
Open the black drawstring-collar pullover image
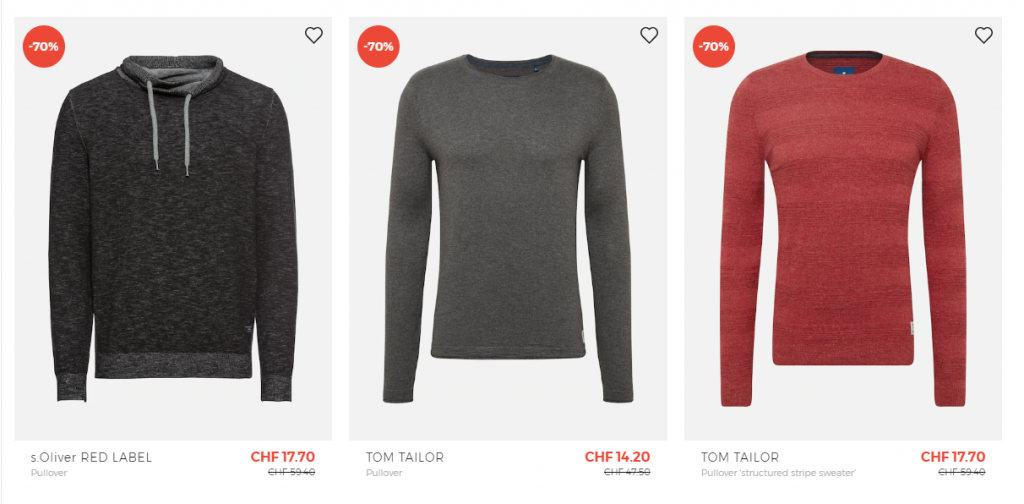173,228
